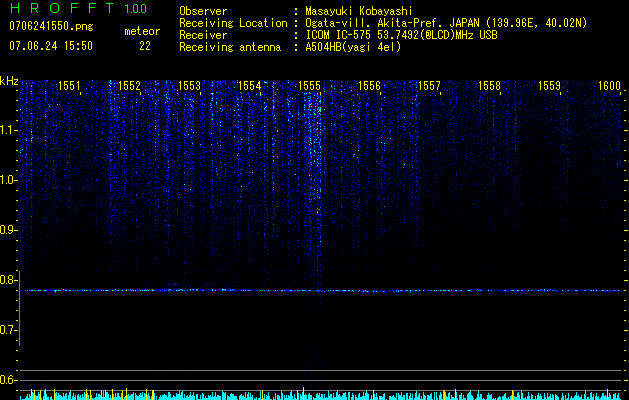Click the 0.6 kHz axis label
629x400 pixels.
8,380
